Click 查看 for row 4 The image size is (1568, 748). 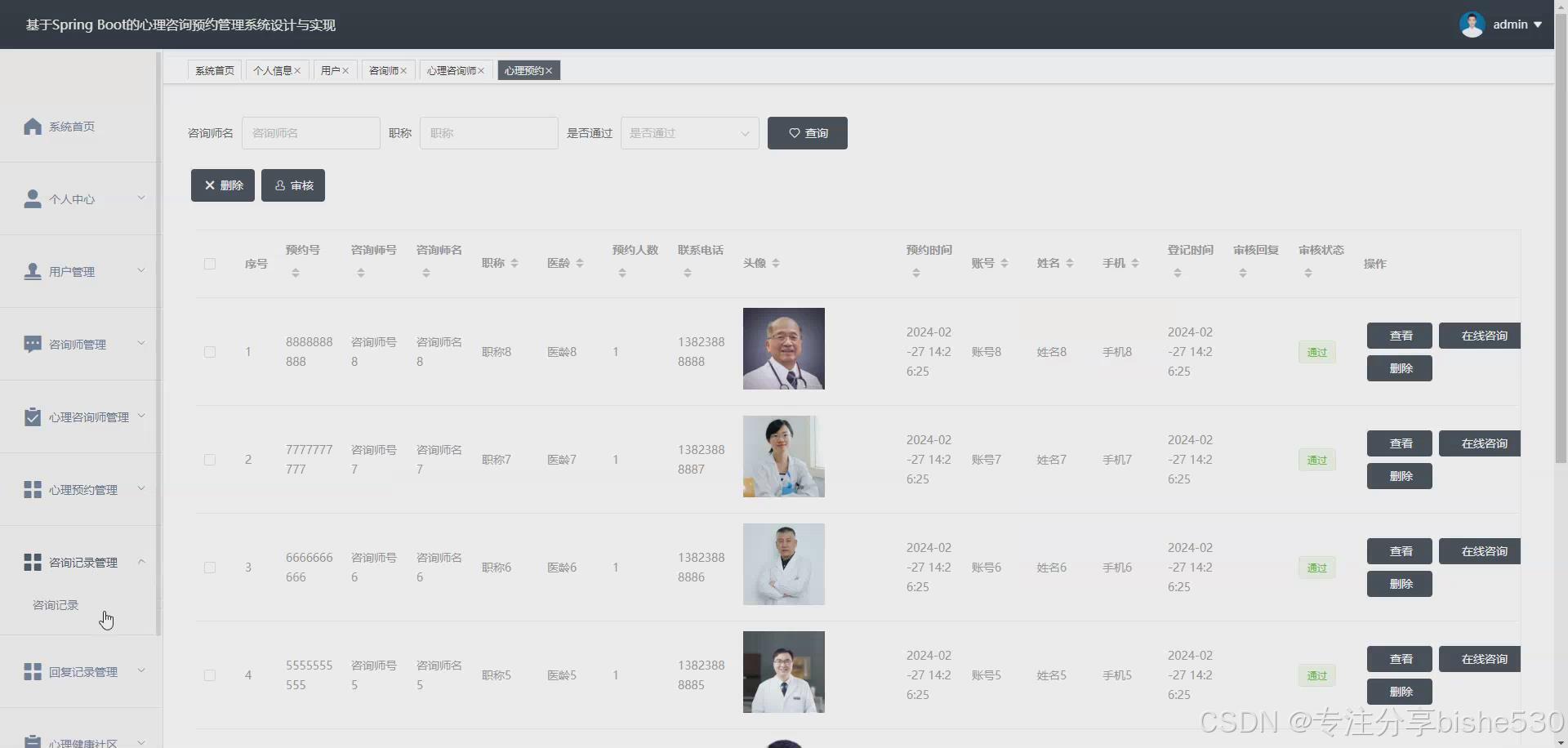coord(1400,659)
